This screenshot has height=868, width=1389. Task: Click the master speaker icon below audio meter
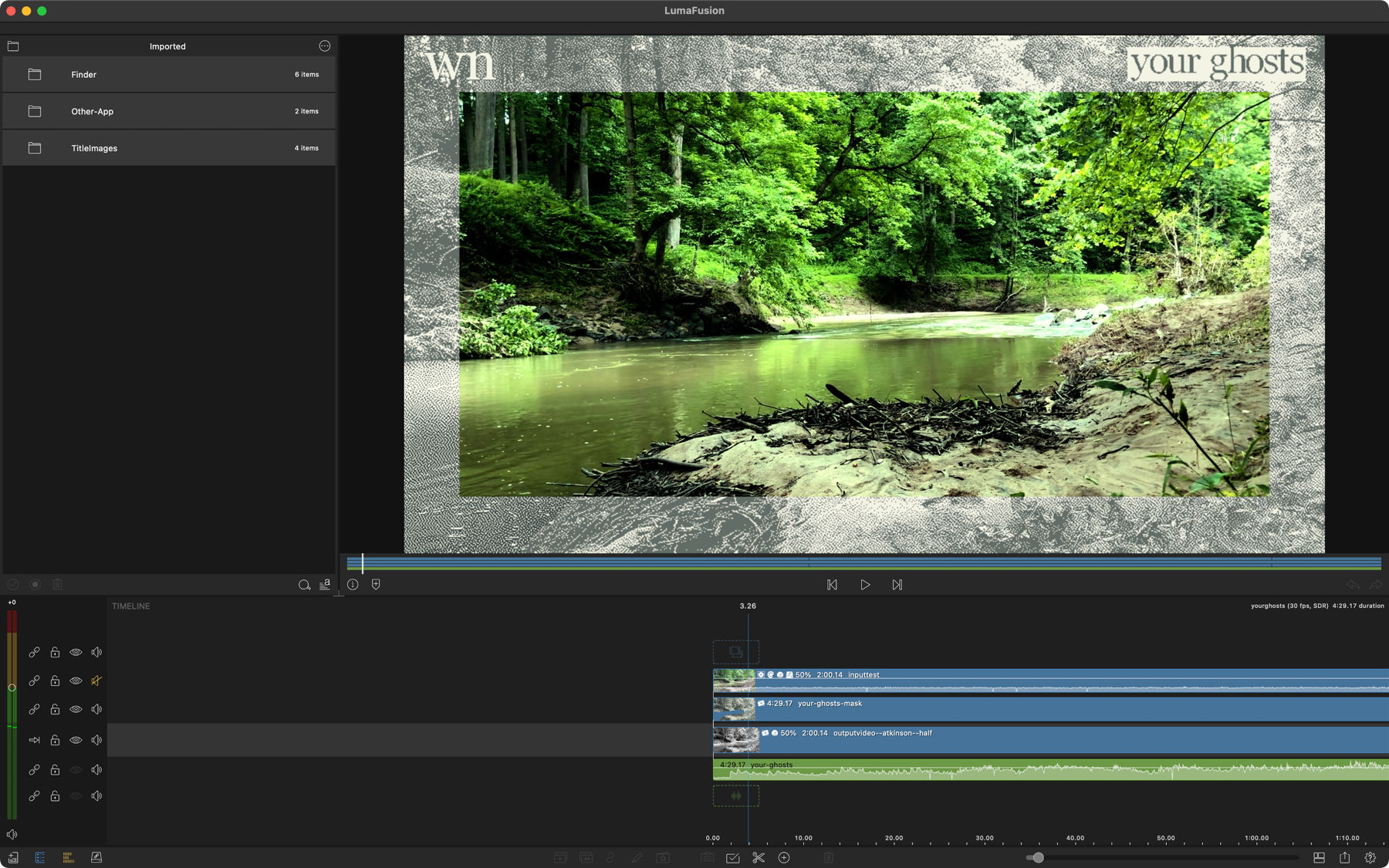click(12, 834)
